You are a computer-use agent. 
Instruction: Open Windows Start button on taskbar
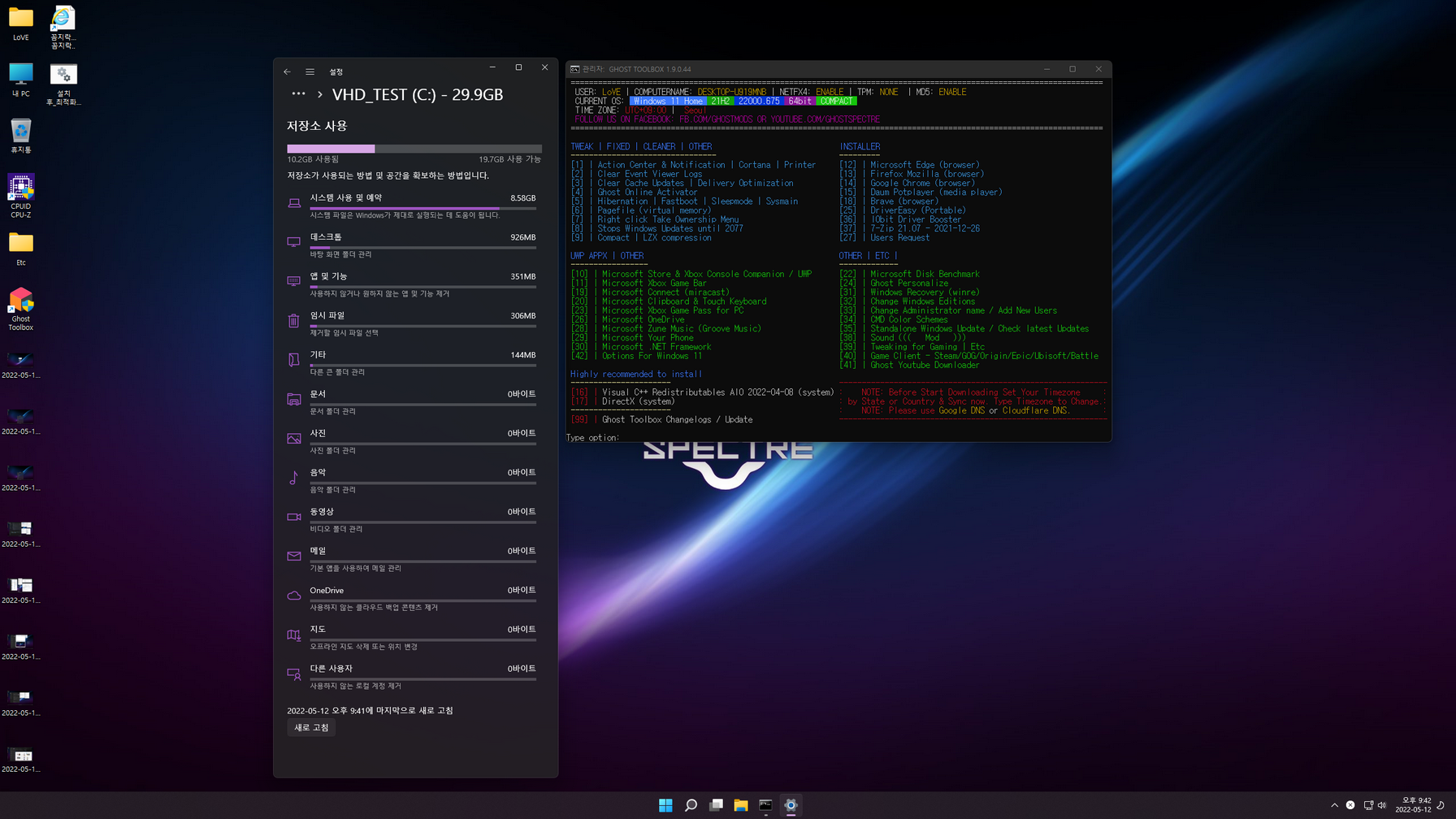(665, 805)
